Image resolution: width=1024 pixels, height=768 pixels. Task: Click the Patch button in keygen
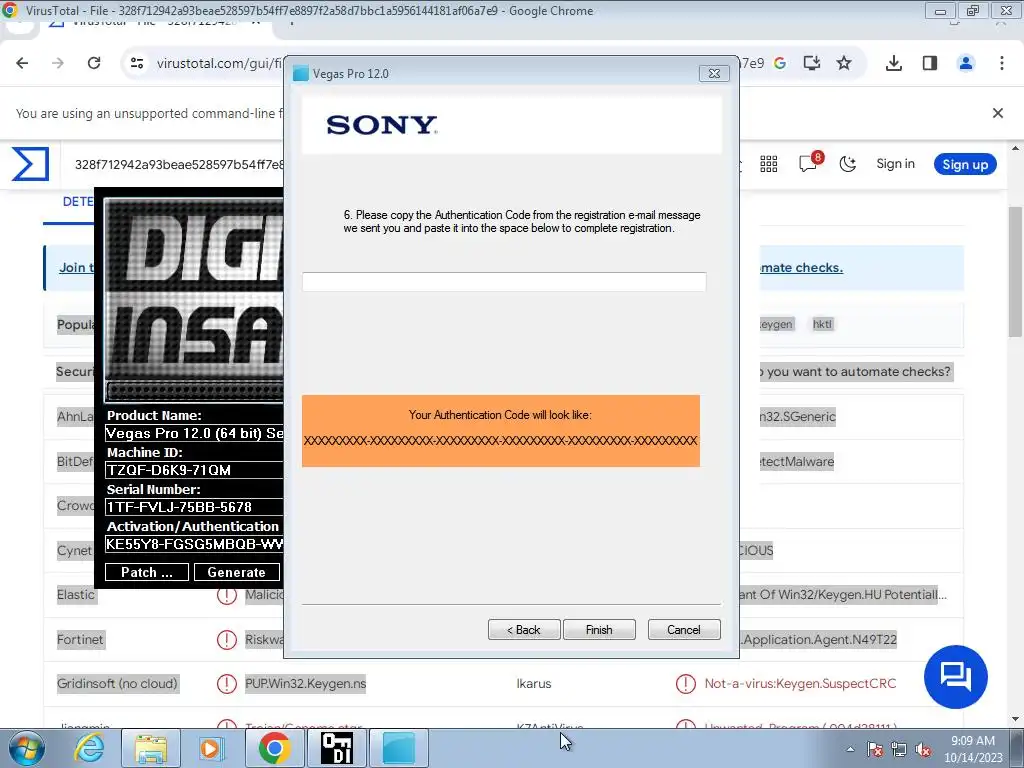point(146,572)
